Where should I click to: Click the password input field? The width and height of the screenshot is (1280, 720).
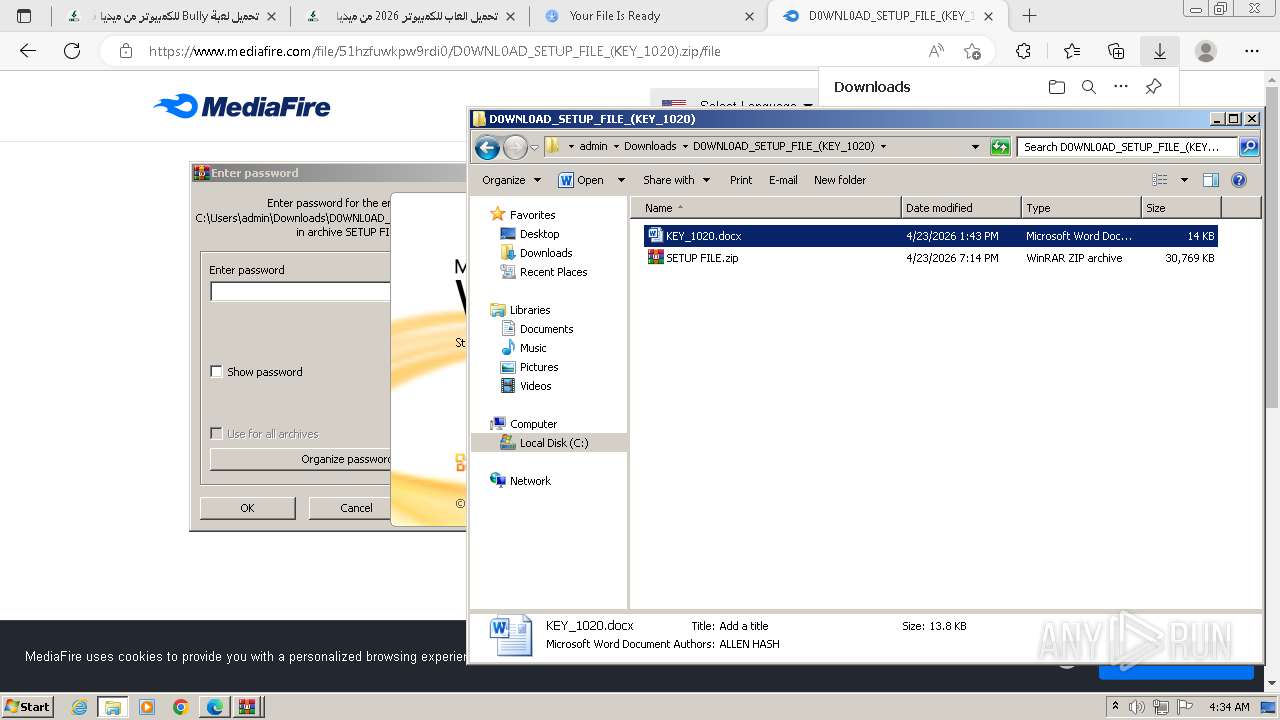[x=300, y=291]
